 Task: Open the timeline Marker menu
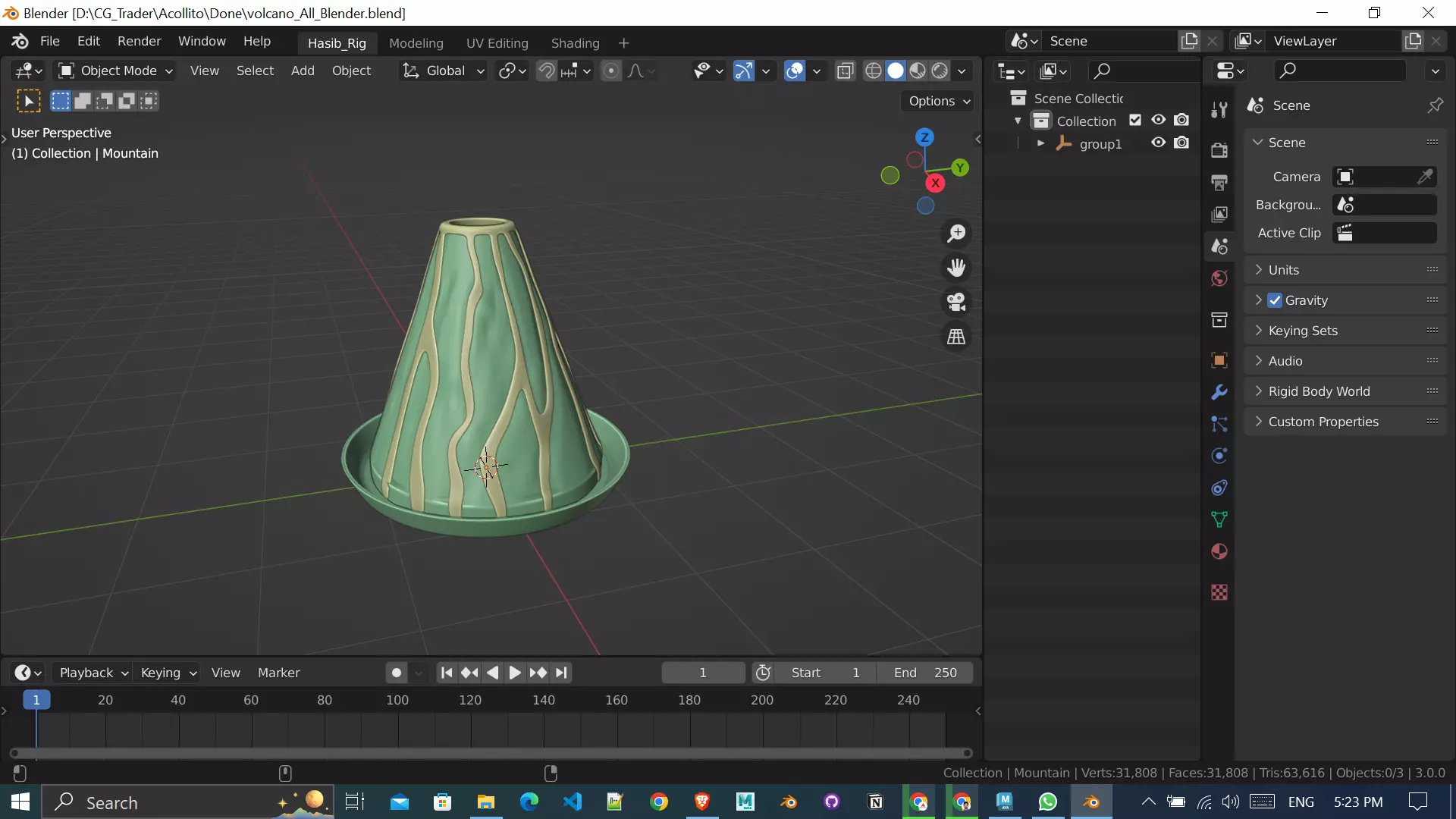pos(278,673)
